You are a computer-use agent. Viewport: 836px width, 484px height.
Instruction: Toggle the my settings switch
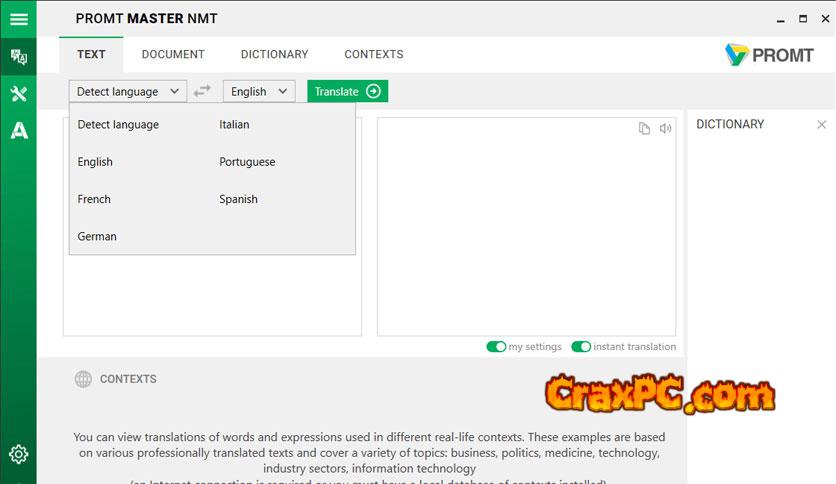pos(496,346)
